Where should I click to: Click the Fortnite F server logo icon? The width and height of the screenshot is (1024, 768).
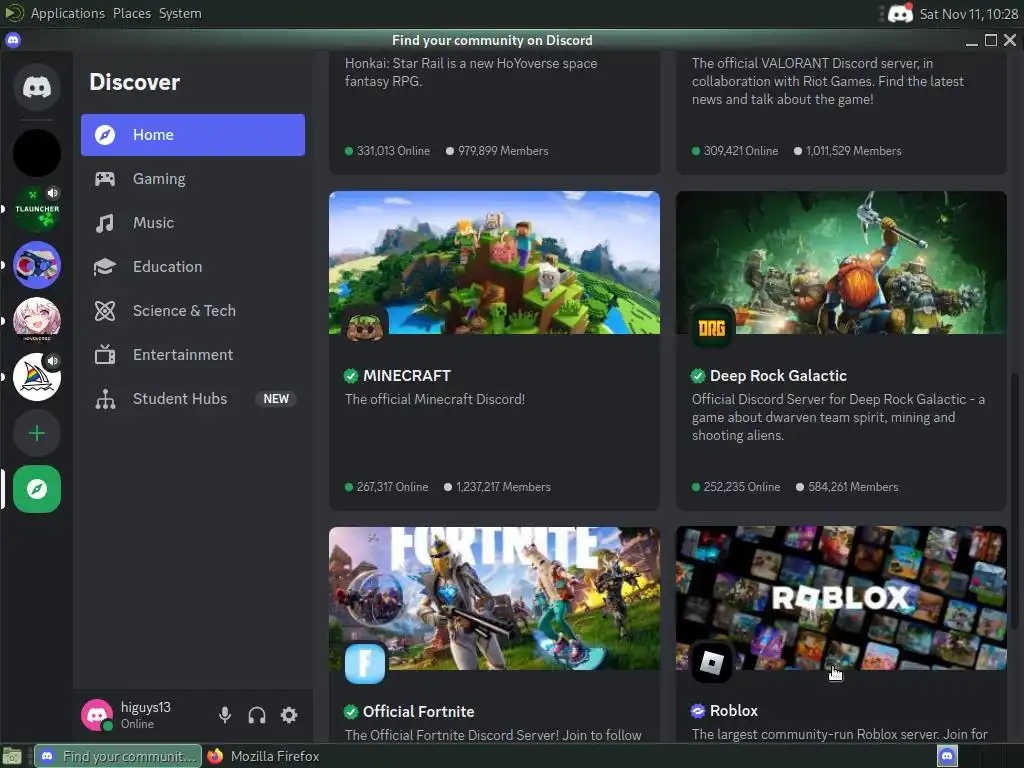[364, 664]
